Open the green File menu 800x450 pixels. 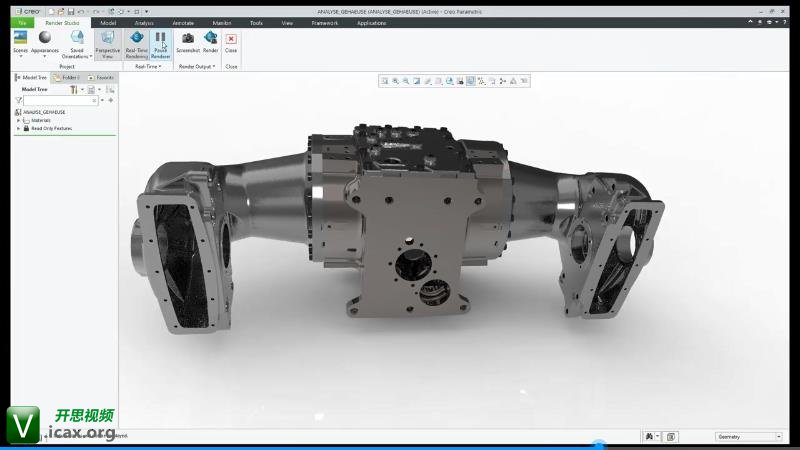(21, 22)
